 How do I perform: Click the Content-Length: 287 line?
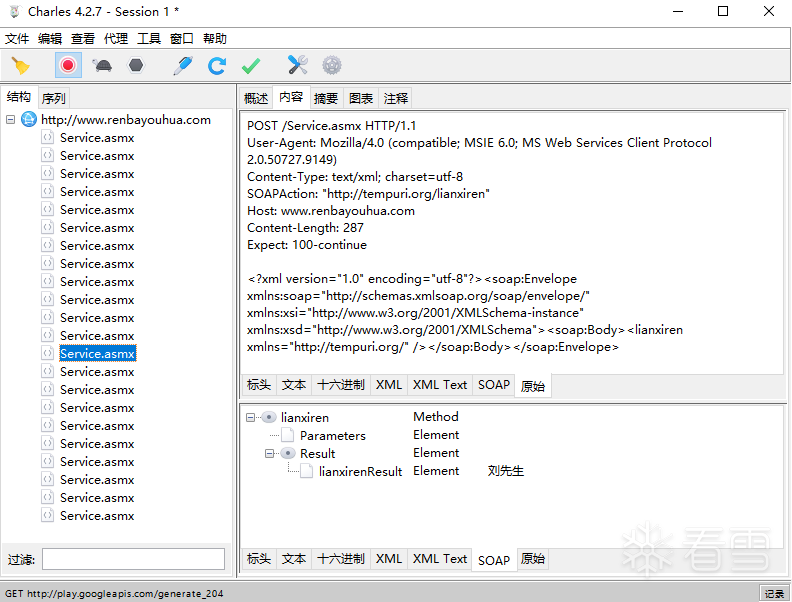click(305, 228)
